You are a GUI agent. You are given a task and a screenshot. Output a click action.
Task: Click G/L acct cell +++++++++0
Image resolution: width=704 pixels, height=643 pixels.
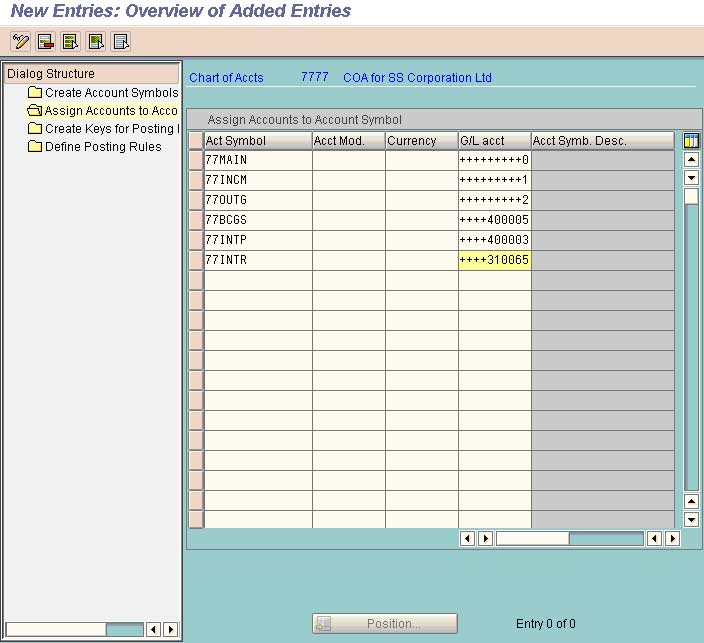pos(494,160)
